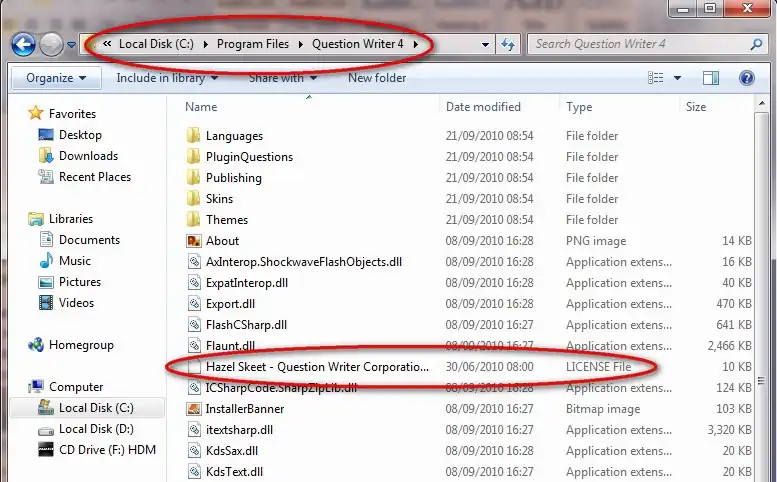Click the CD Drive (F:) HDM icon
Image resolution: width=777 pixels, height=482 pixels.
click(x=45, y=450)
